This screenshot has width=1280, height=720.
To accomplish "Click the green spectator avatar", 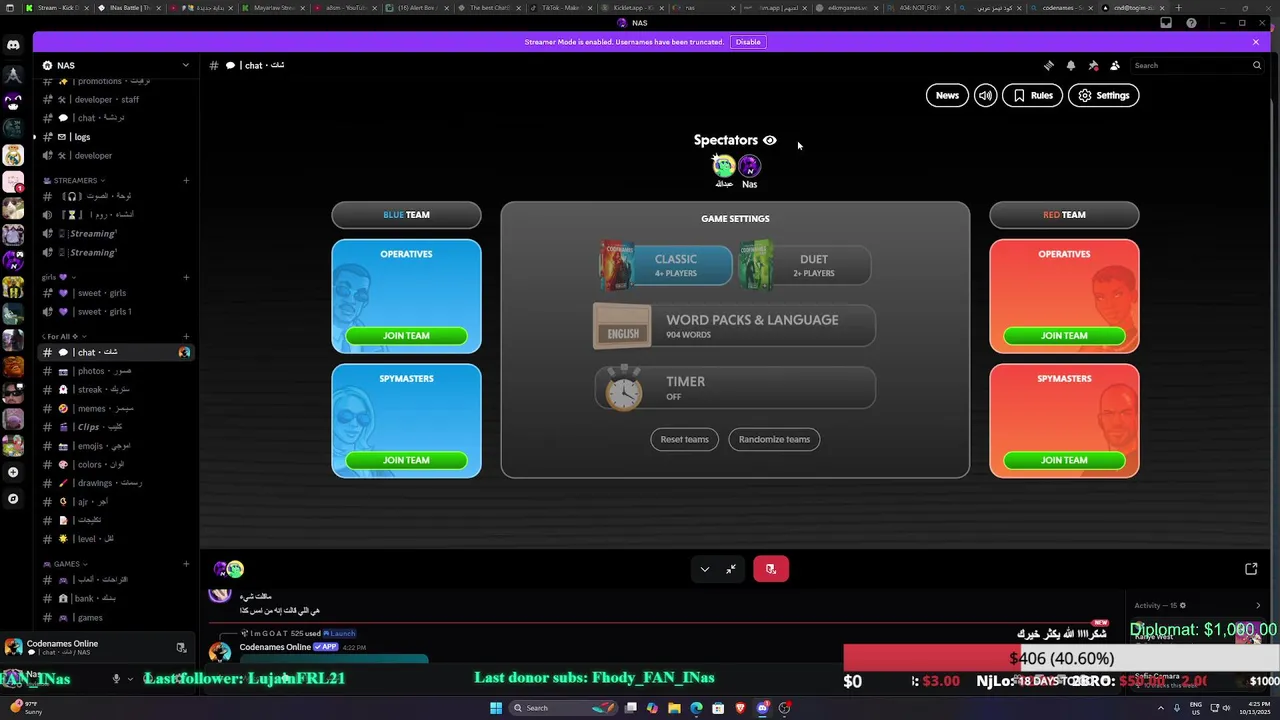I will point(724,166).
